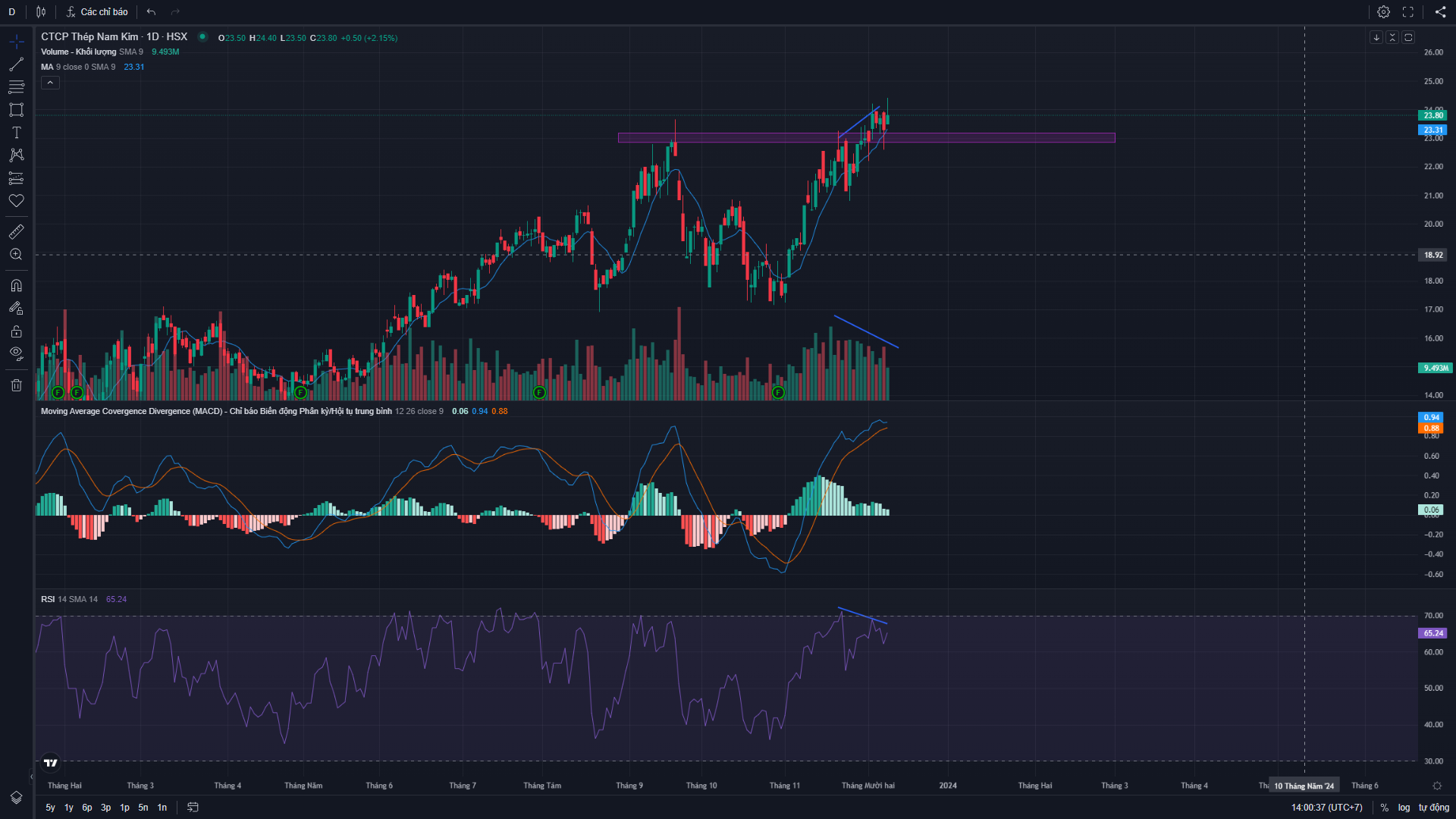Select the 6p time range tab
The width and height of the screenshot is (1456, 819).
87,808
